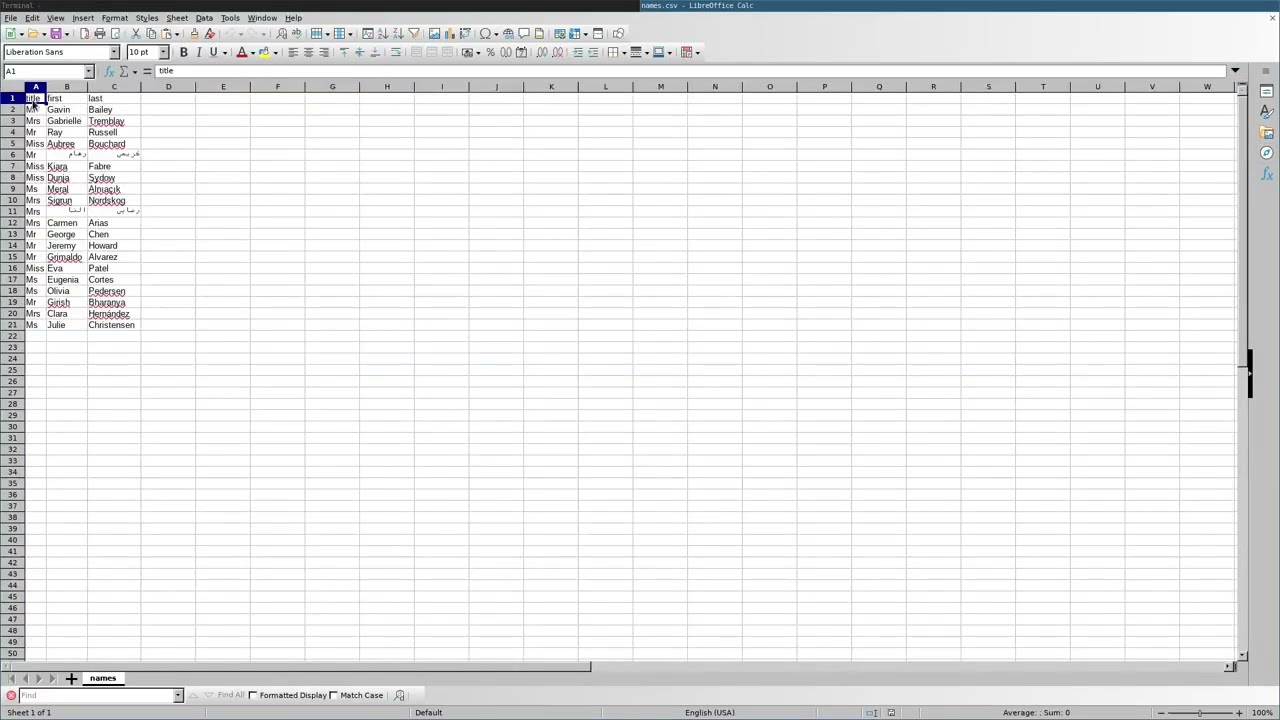Cut the selection with the scissors icon
The width and height of the screenshot is (1280, 720).
tap(135, 33)
